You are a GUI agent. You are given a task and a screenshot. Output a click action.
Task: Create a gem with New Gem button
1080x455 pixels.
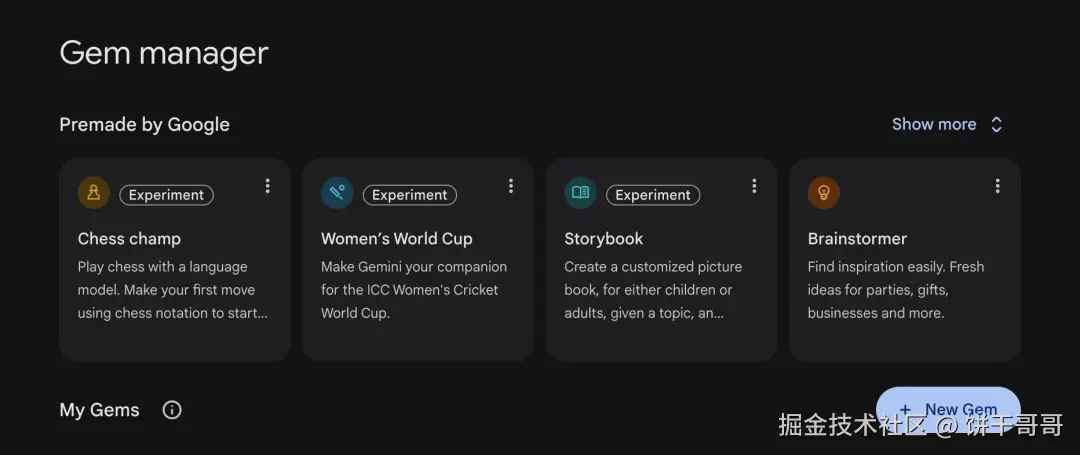948,410
